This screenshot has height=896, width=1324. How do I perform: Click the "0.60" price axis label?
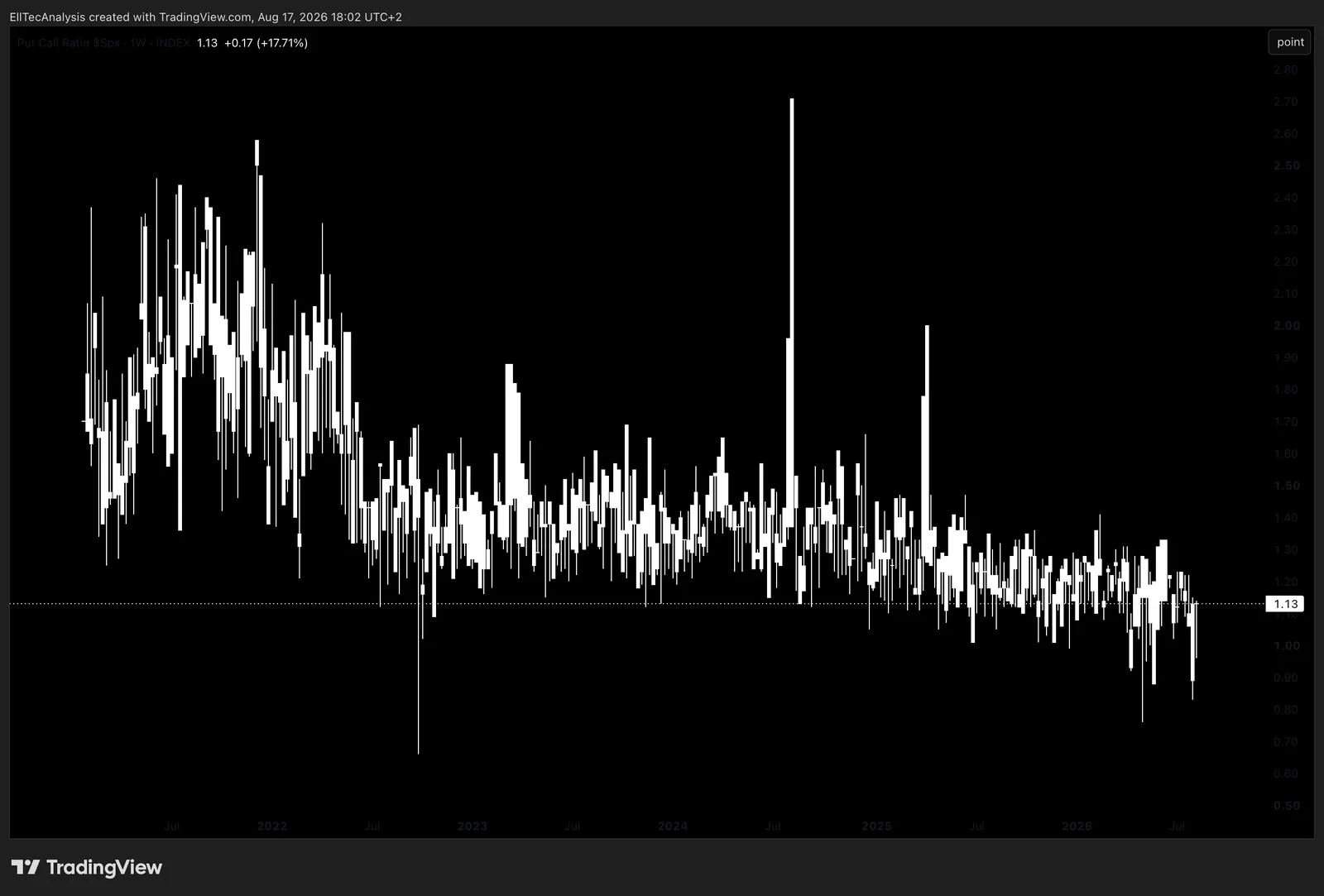point(1286,774)
